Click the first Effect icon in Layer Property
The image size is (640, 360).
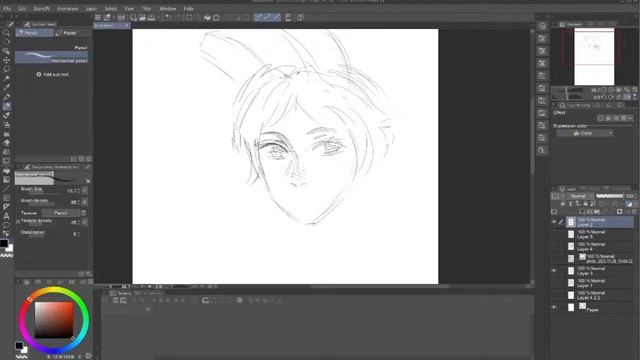[600, 118]
